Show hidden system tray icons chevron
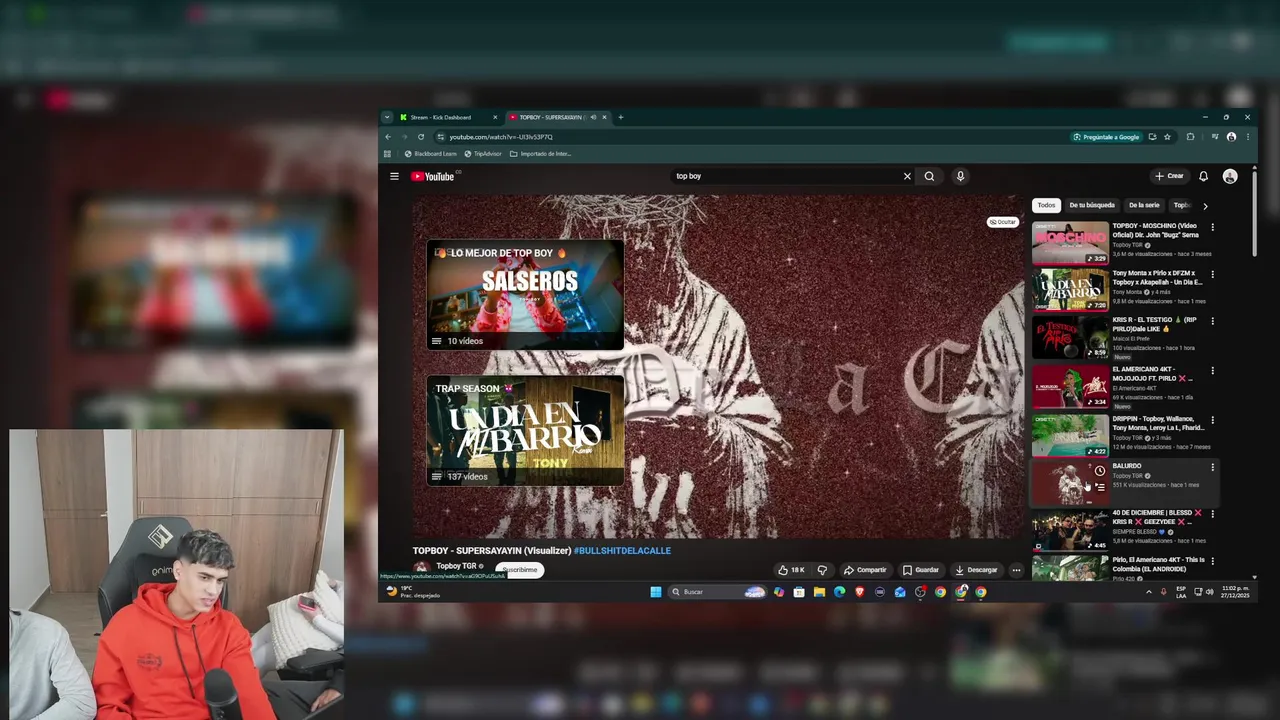1280x720 pixels. point(1148,592)
